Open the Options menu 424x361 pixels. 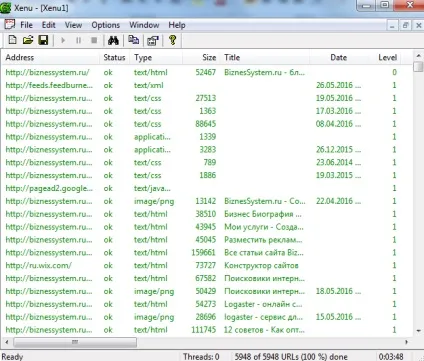click(106, 25)
